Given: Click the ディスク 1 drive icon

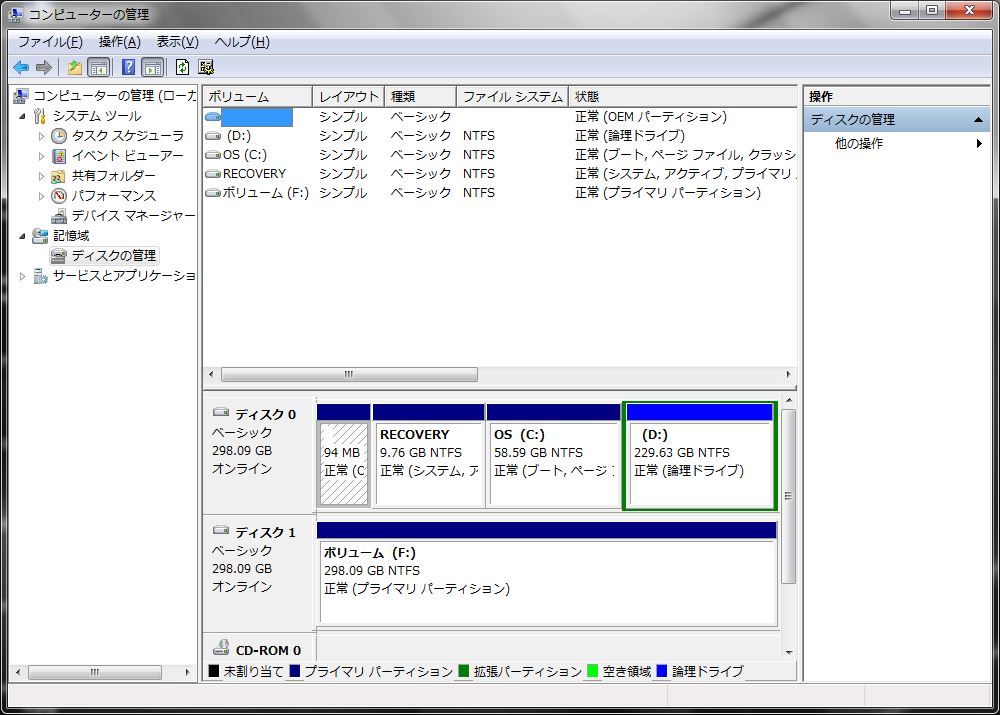Looking at the screenshot, I should pos(221,530).
